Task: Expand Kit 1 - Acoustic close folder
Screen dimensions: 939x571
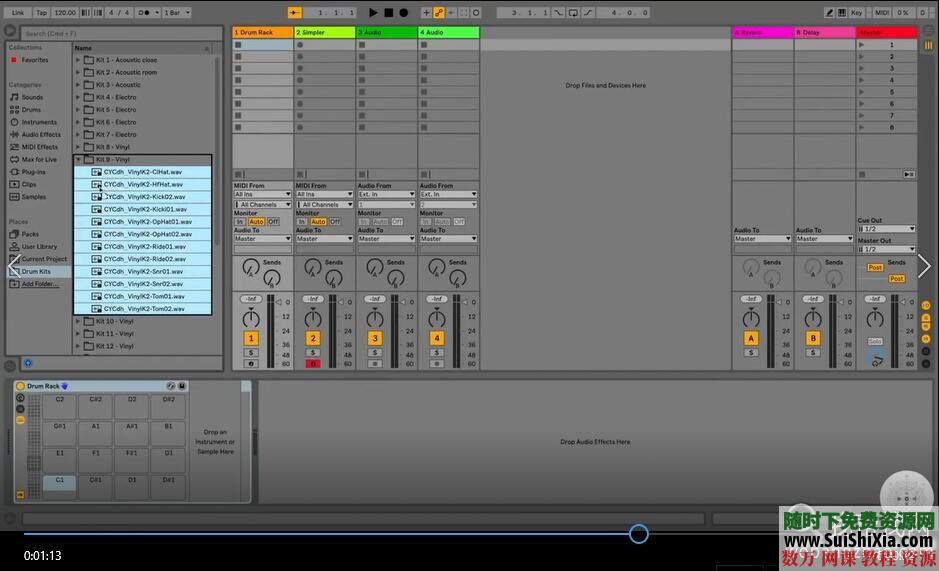Action: click(78, 60)
